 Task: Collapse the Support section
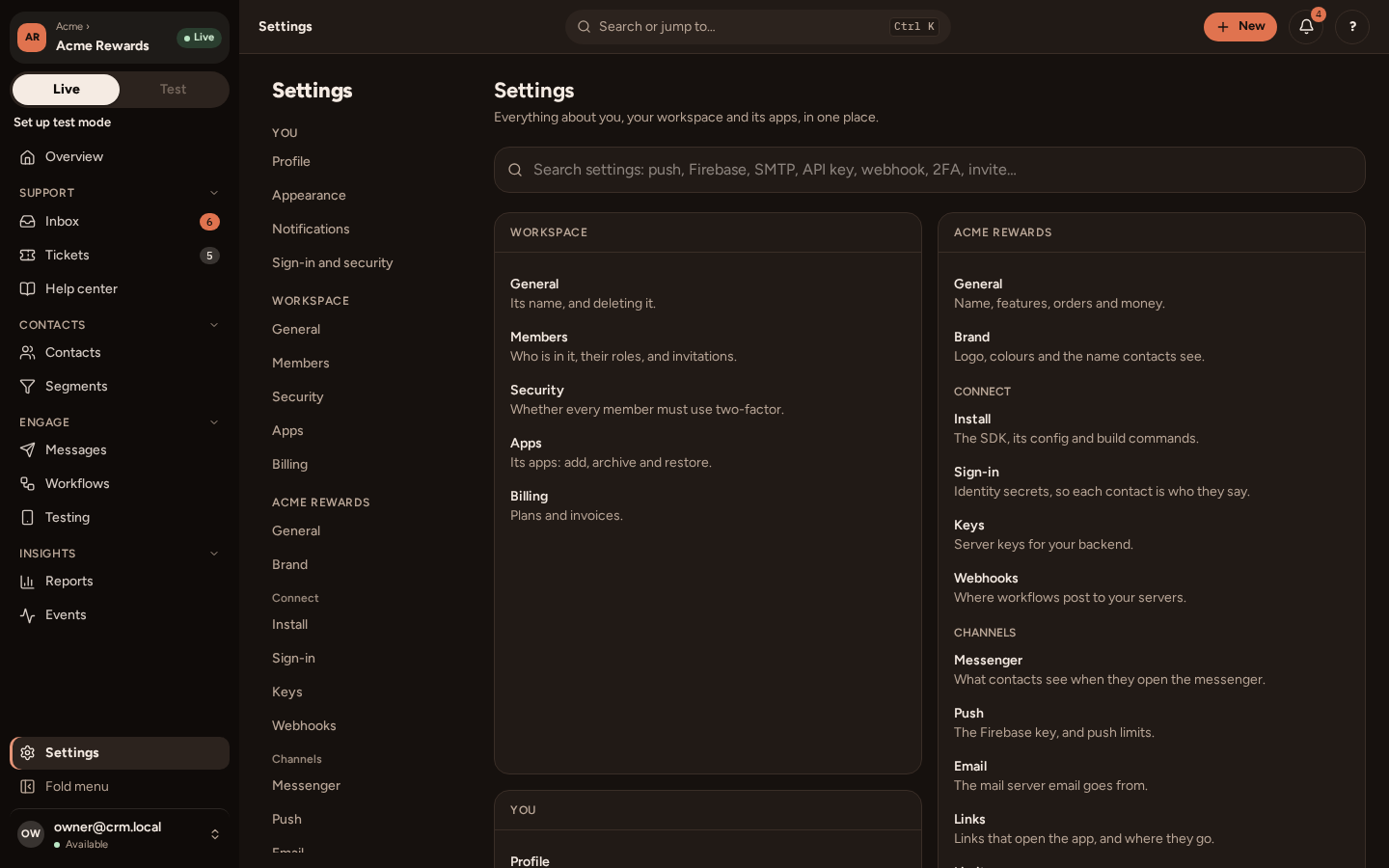coord(214,193)
